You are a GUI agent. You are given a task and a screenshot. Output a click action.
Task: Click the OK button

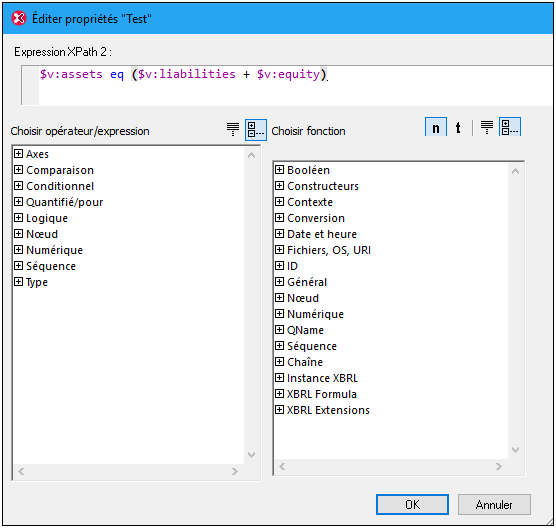point(412,504)
